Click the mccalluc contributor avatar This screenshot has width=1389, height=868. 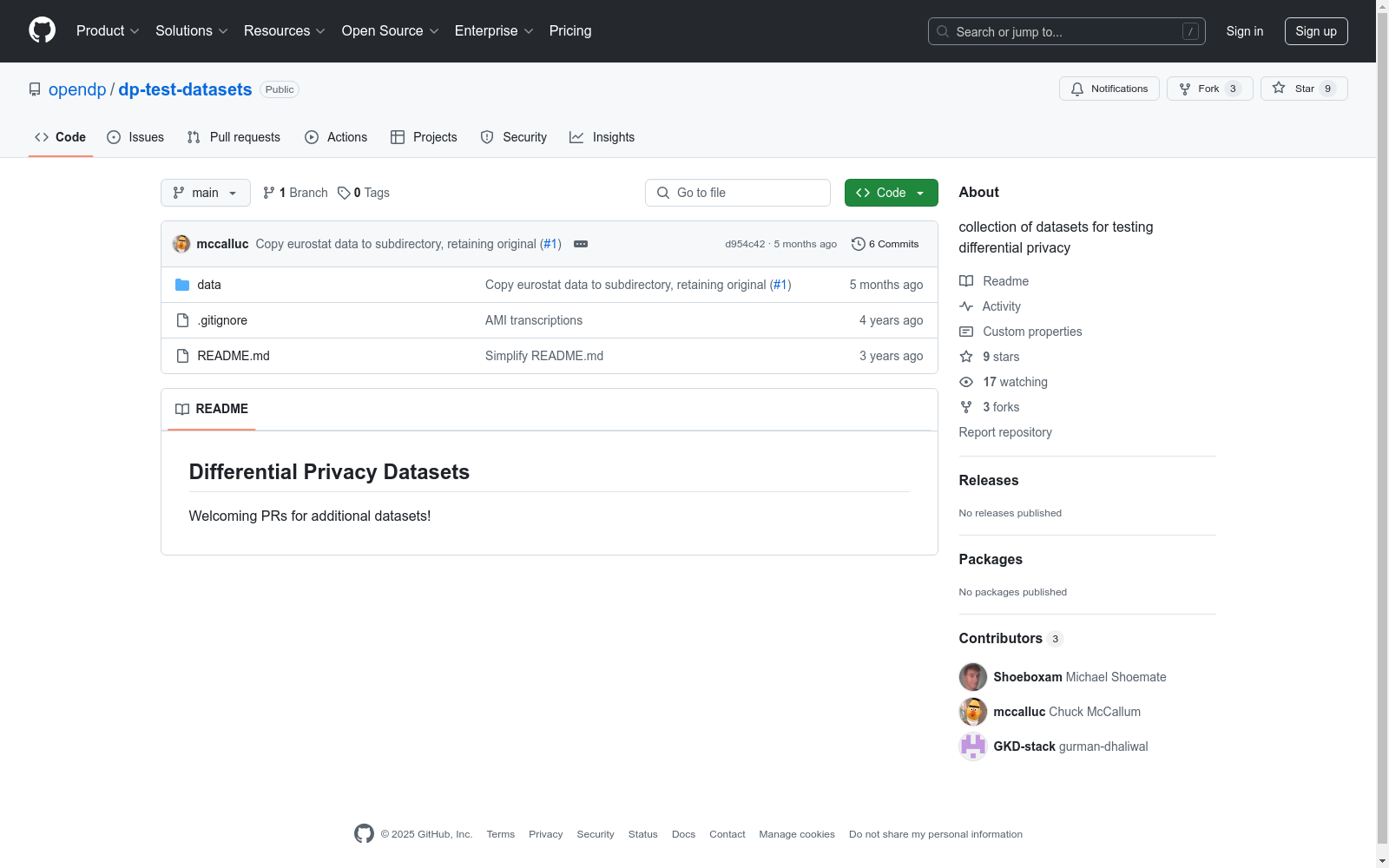point(973,712)
